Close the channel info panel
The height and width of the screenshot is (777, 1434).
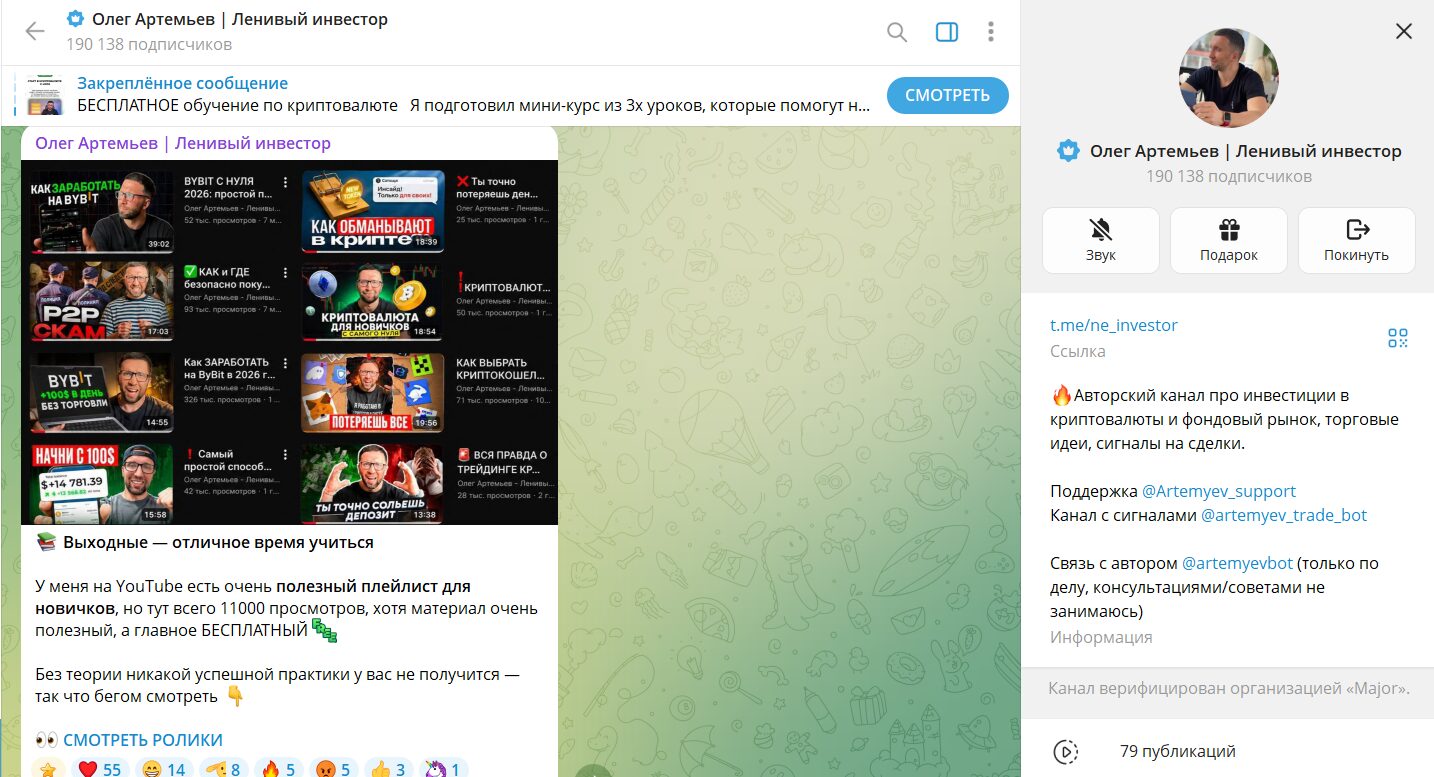tap(1403, 32)
